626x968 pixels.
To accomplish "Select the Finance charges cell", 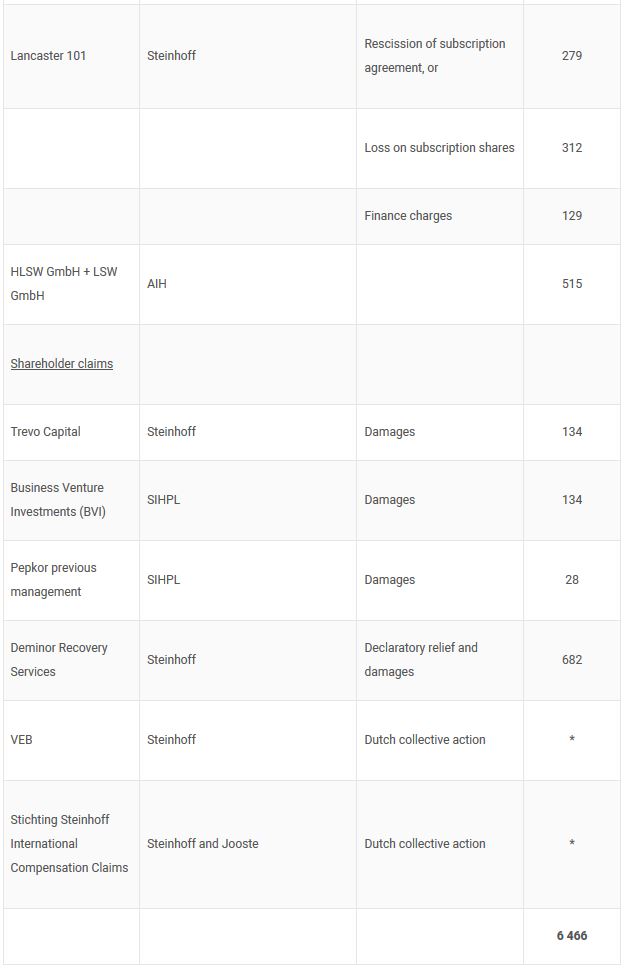I will point(408,216).
